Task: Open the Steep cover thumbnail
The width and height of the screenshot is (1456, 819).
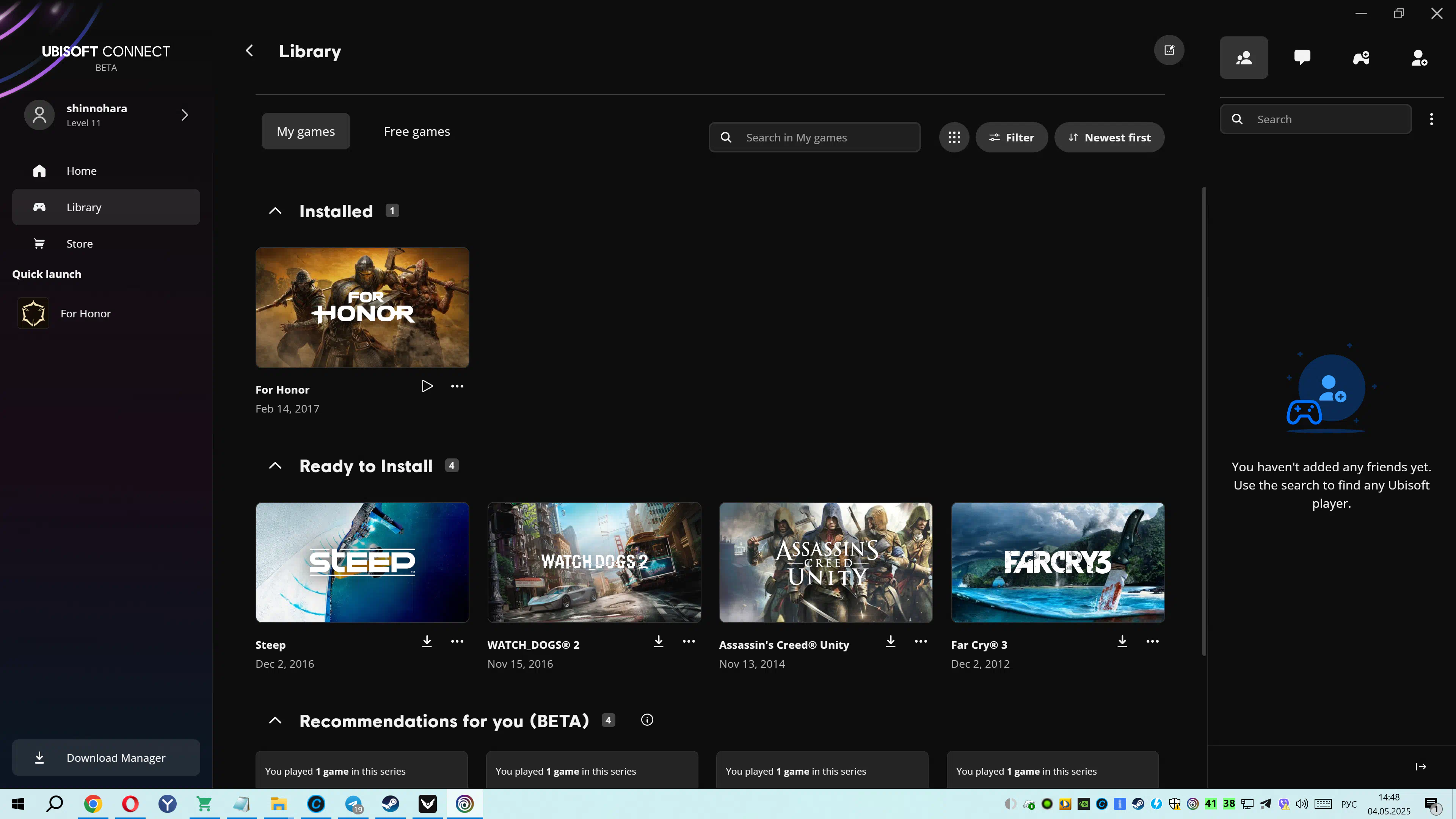Action: click(x=362, y=562)
